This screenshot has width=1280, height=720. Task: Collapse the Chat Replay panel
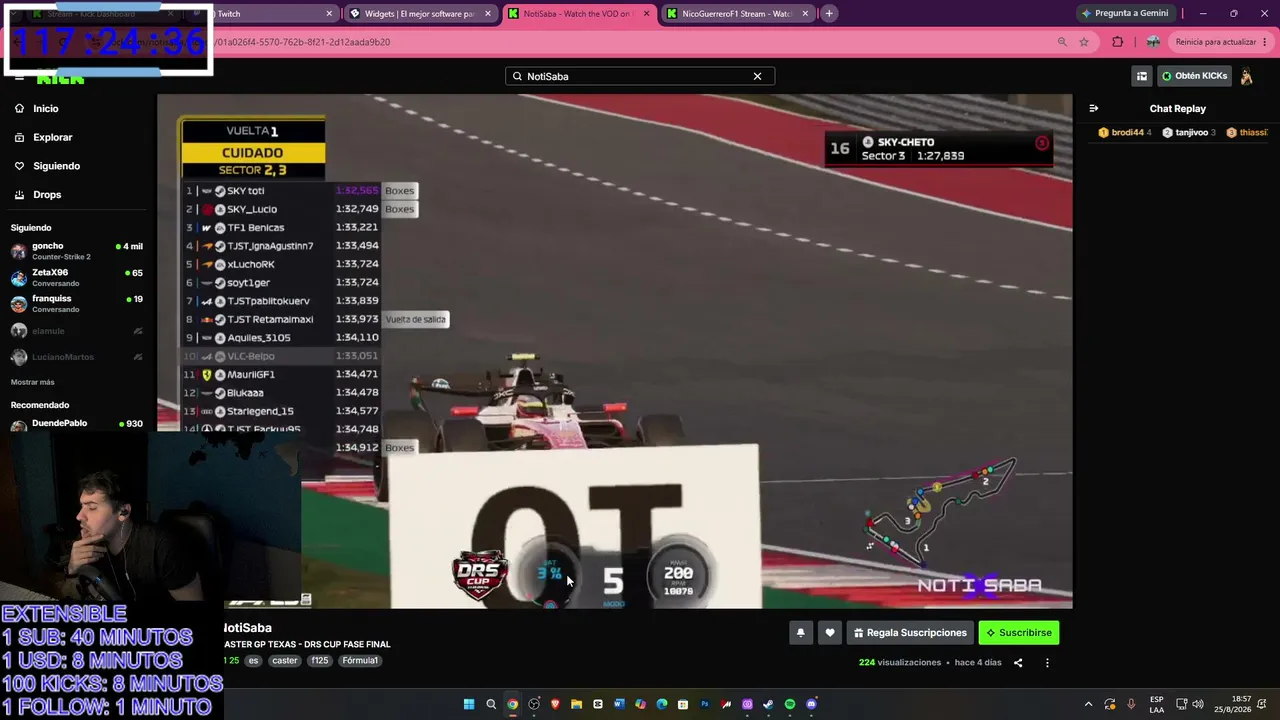(1094, 108)
